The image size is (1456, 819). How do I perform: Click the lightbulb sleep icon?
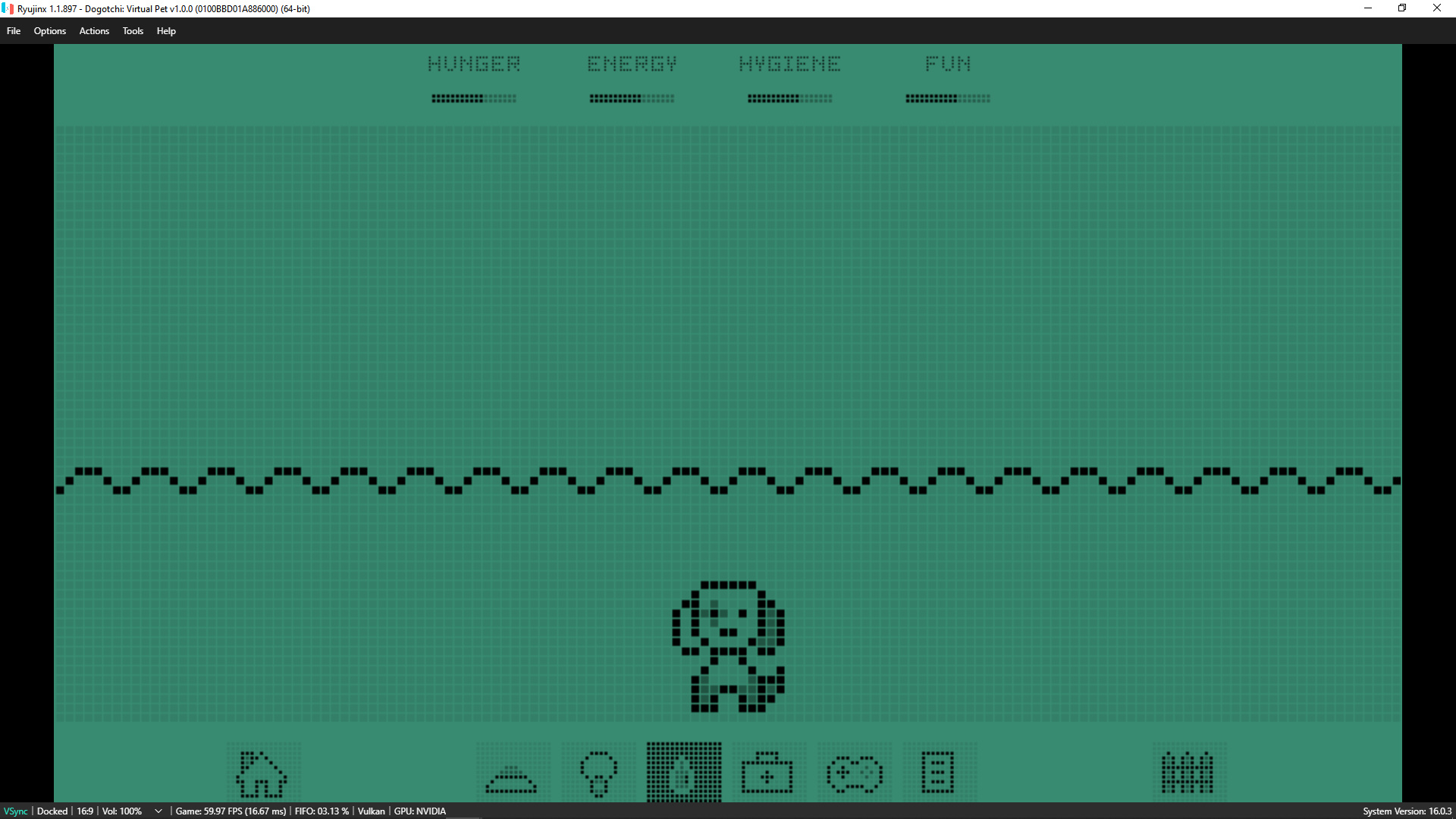pos(598,773)
